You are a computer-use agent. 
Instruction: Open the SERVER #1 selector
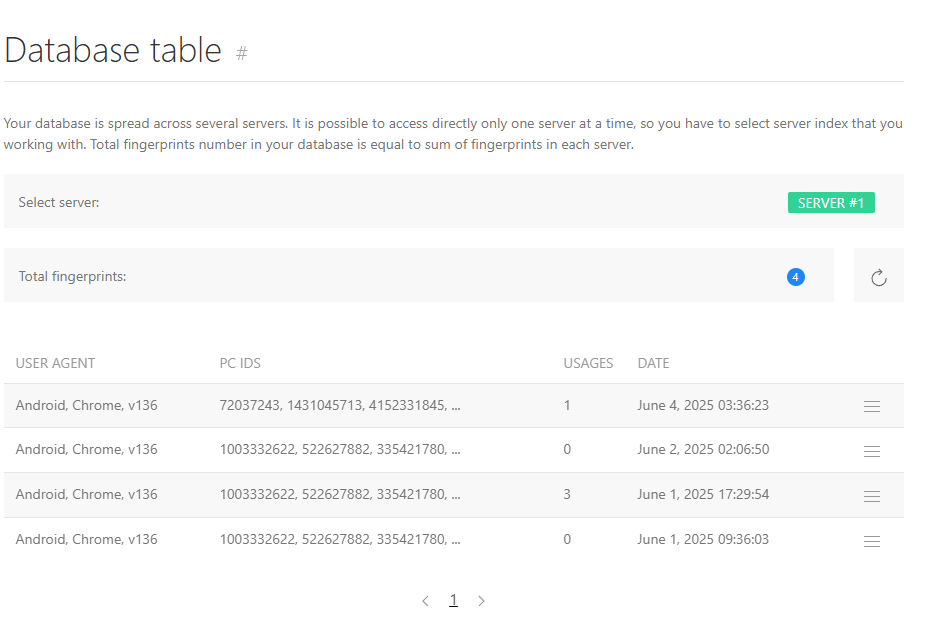point(831,203)
